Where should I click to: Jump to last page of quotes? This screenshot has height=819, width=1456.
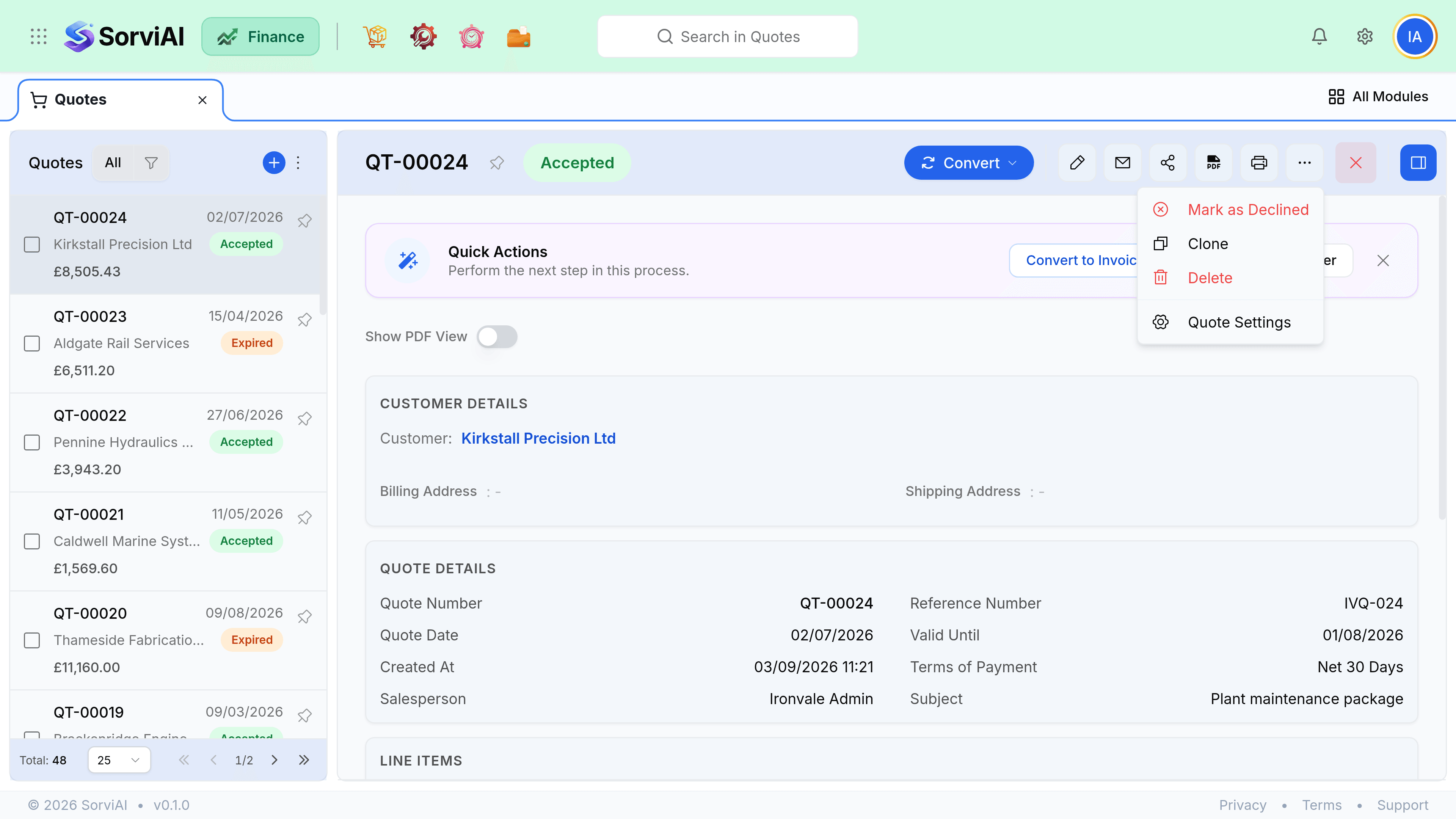click(x=304, y=760)
